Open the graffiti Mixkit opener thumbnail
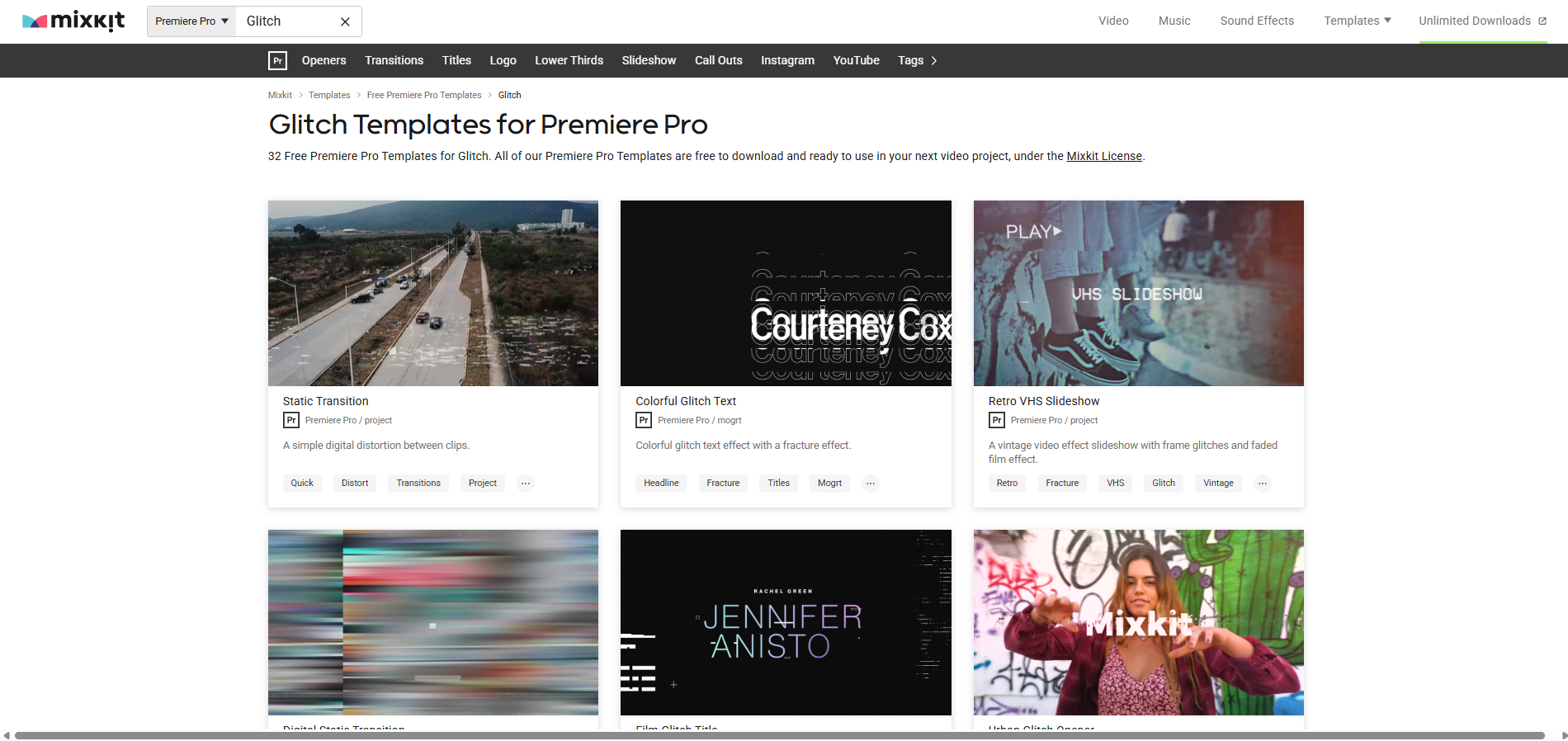Screen dimensions: 1568x741 point(1139,622)
